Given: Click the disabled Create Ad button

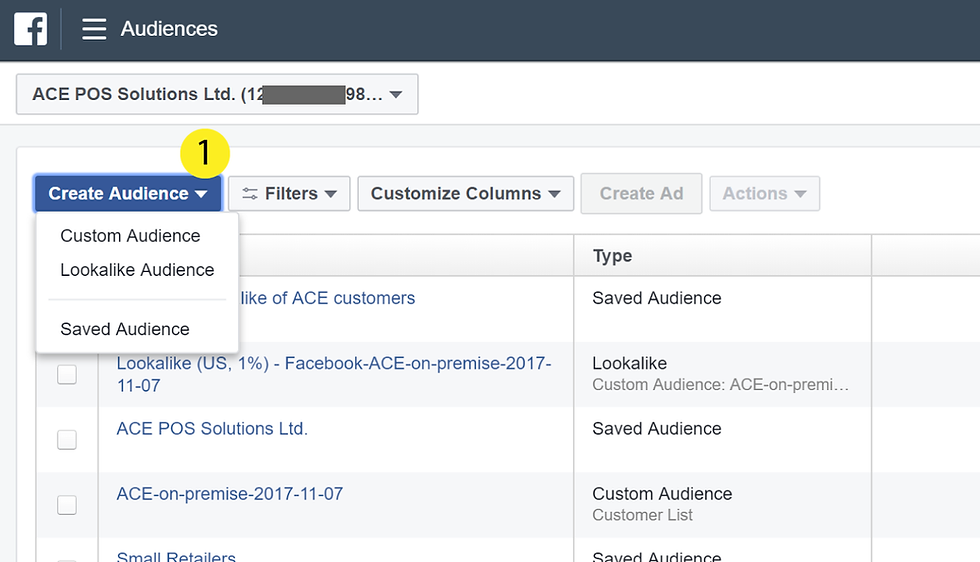Looking at the screenshot, I should (x=641, y=194).
